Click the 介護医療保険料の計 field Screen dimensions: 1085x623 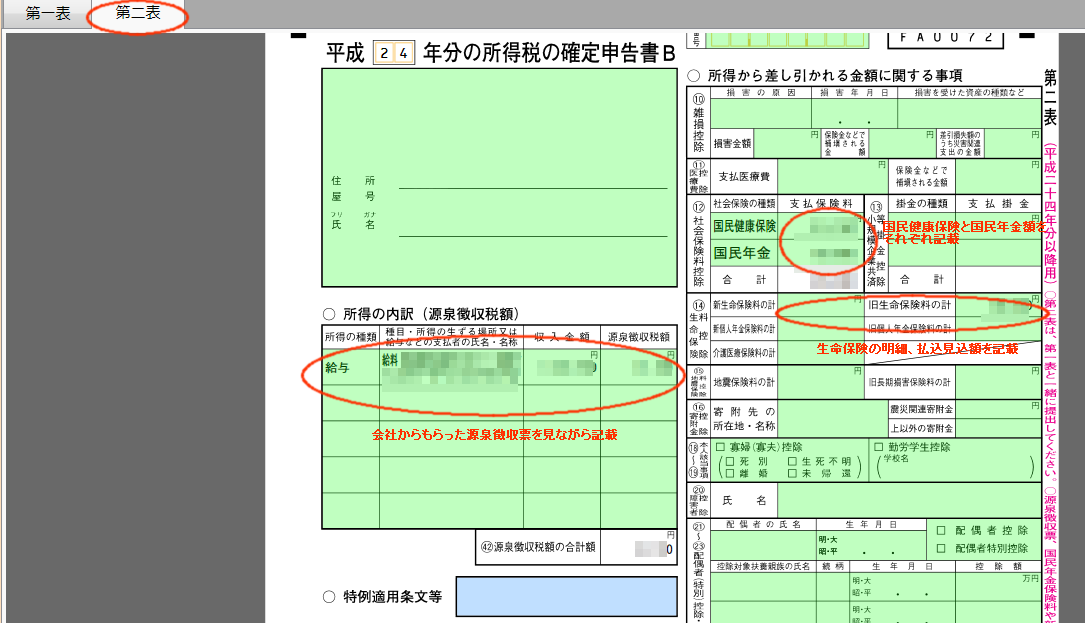point(821,352)
